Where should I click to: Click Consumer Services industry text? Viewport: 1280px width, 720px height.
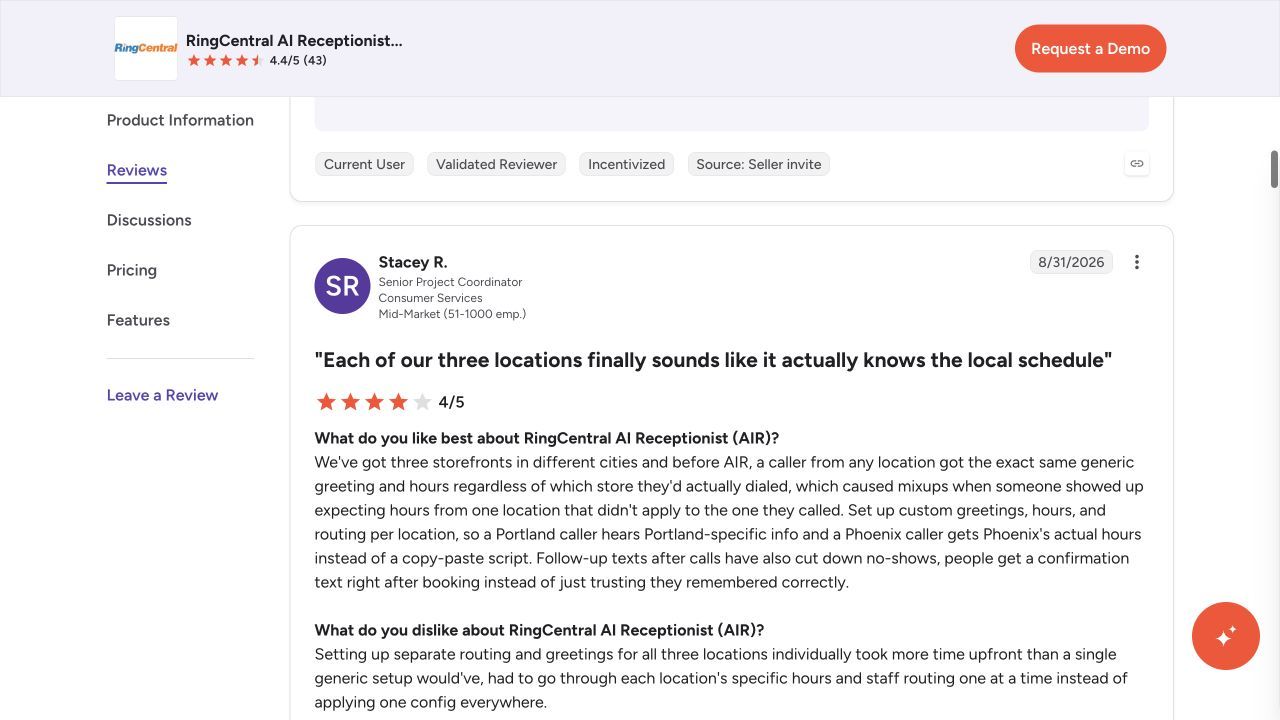[430, 298]
